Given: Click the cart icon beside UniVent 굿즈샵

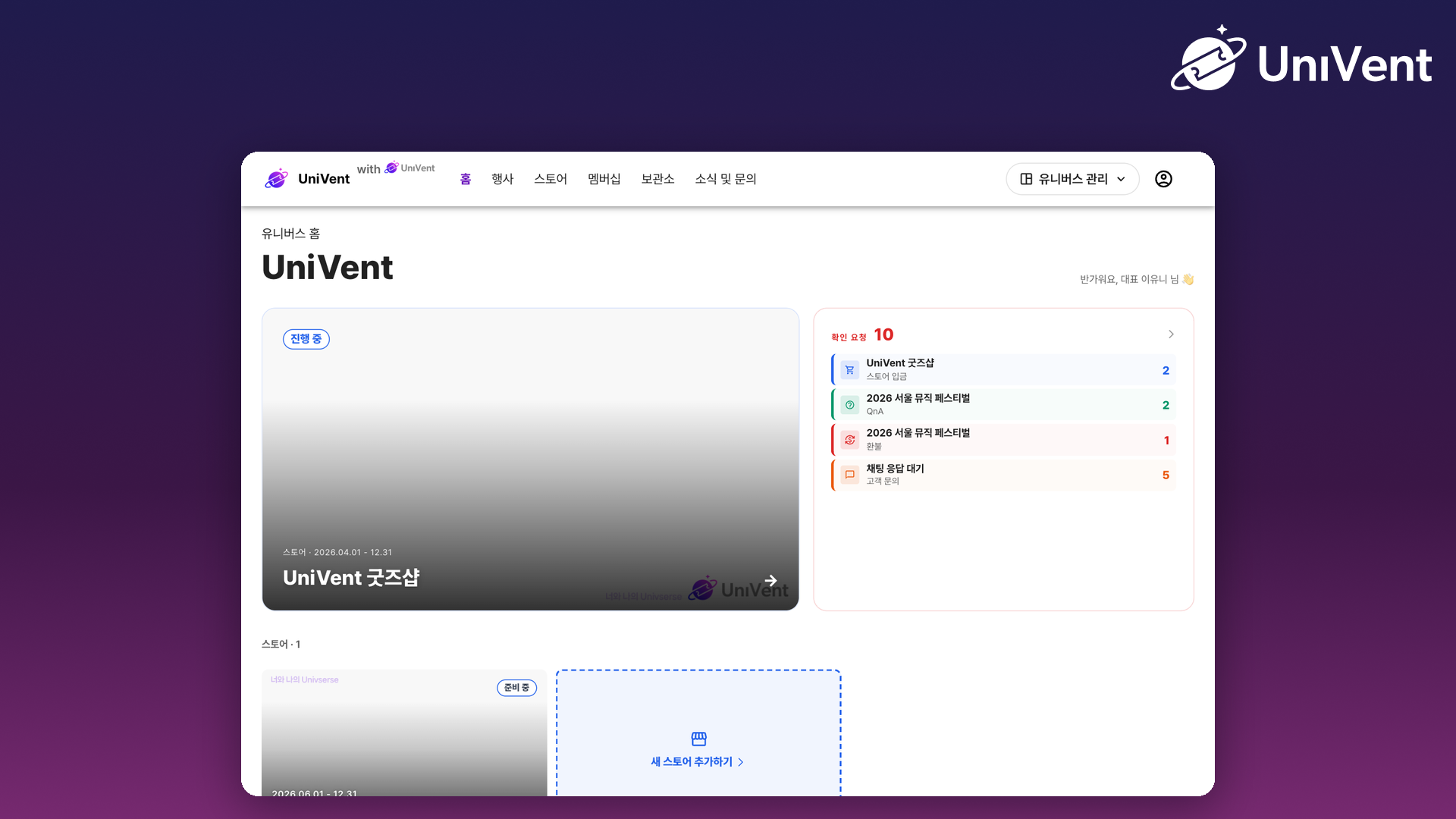Looking at the screenshot, I should pyautogui.click(x=849, y=370).
